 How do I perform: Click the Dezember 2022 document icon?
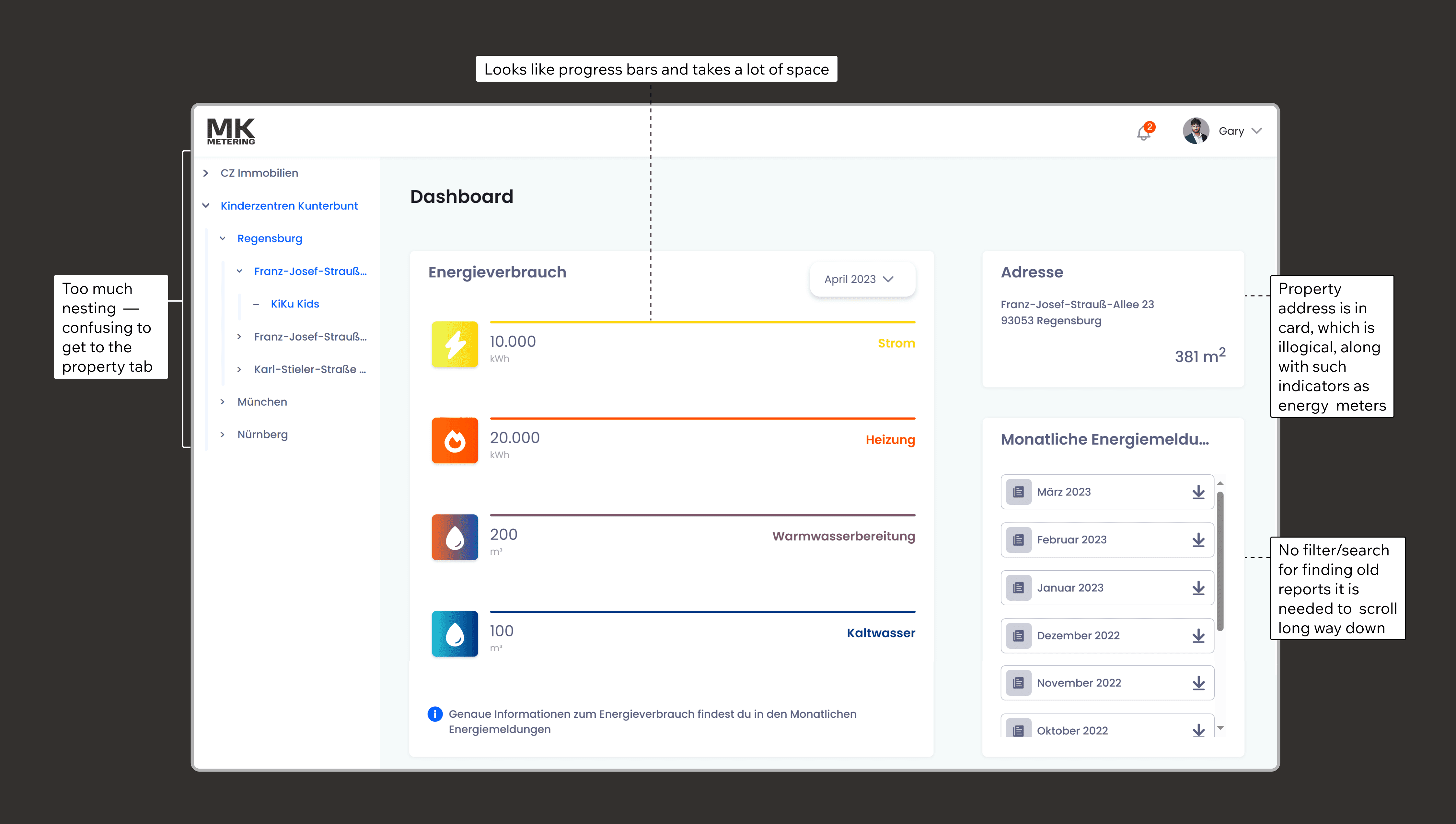coord(1018,635)
